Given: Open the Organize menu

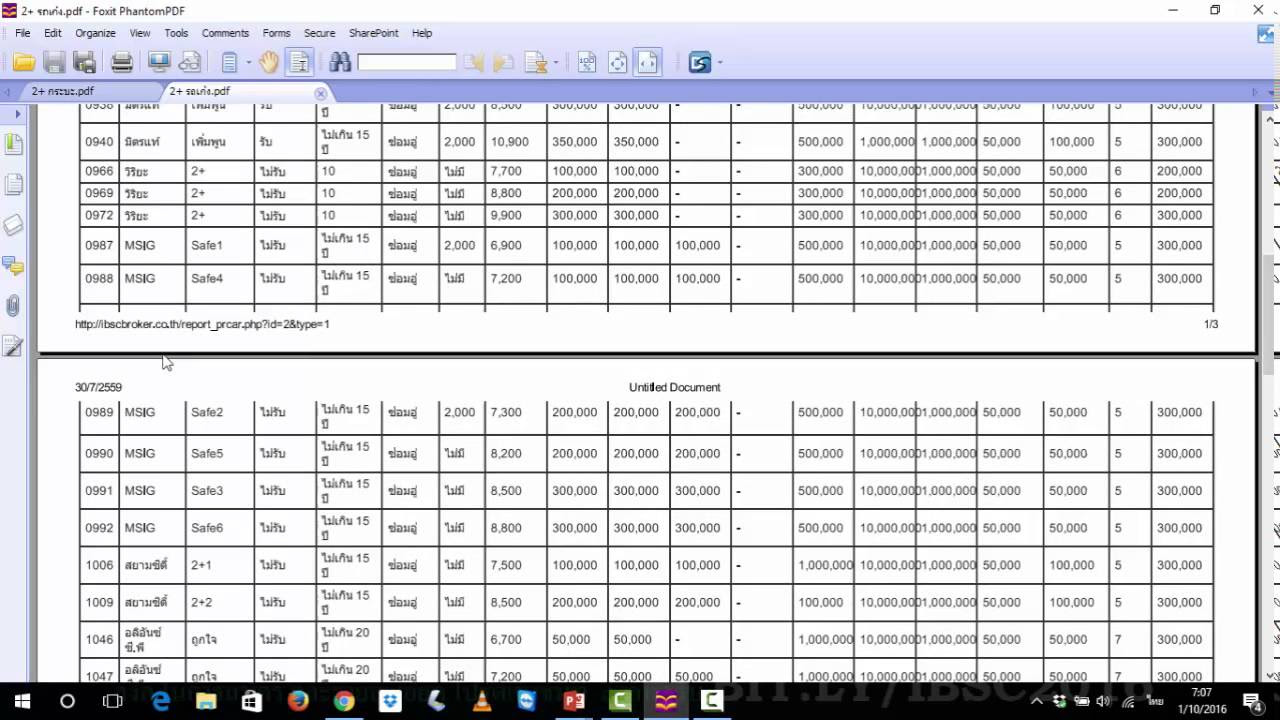Looking at the screenshot, I should pos(96,33).
